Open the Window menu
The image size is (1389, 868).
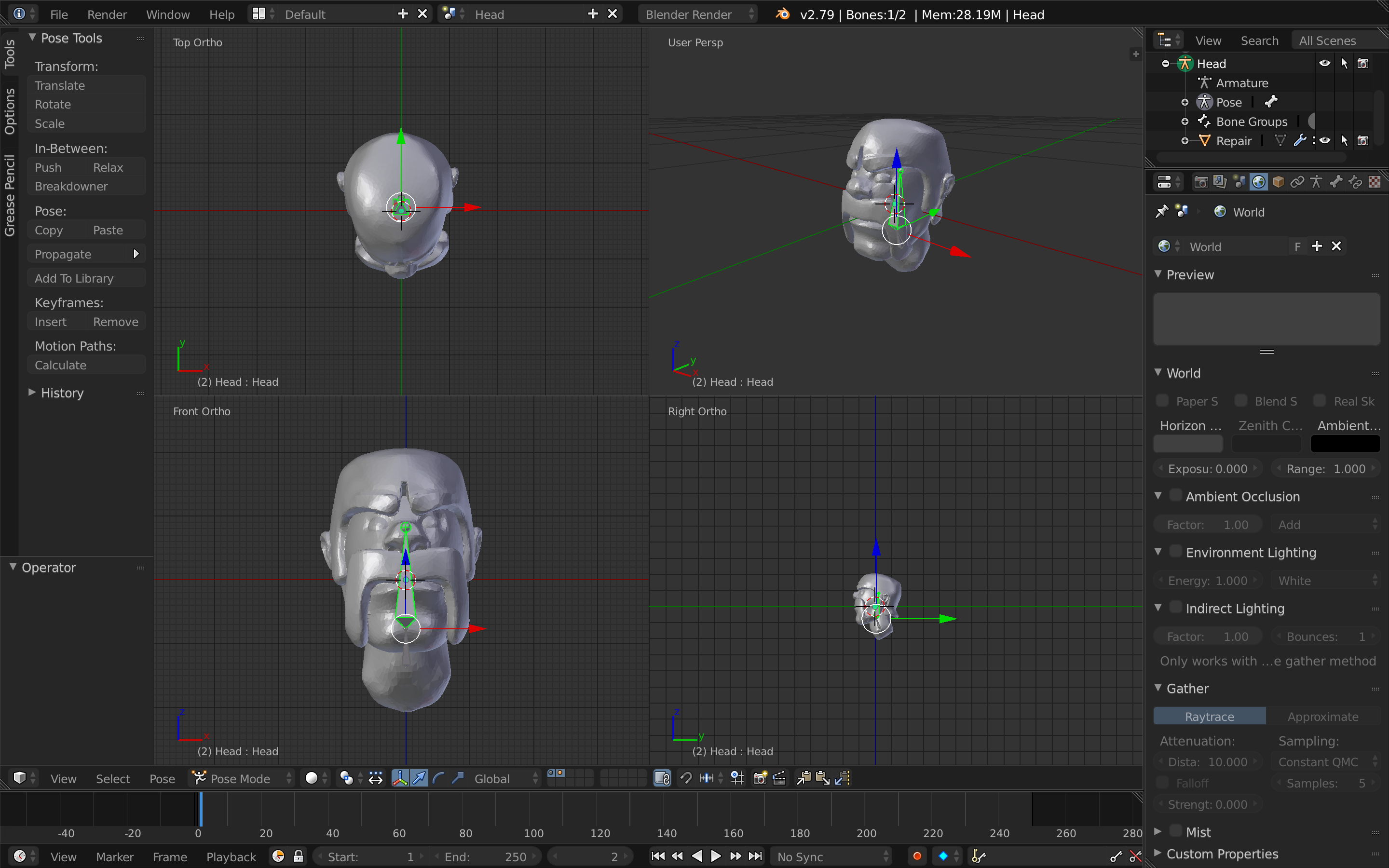168,14
